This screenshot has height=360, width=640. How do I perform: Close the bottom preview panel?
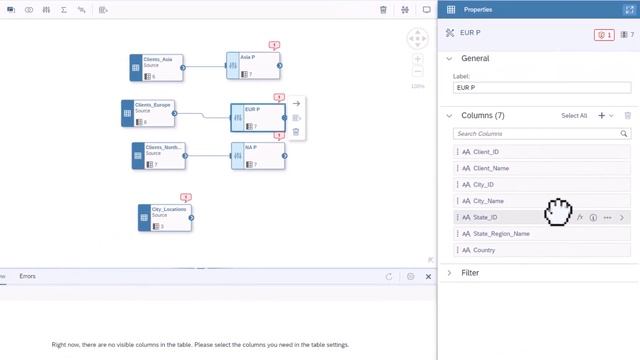(428, 277)
